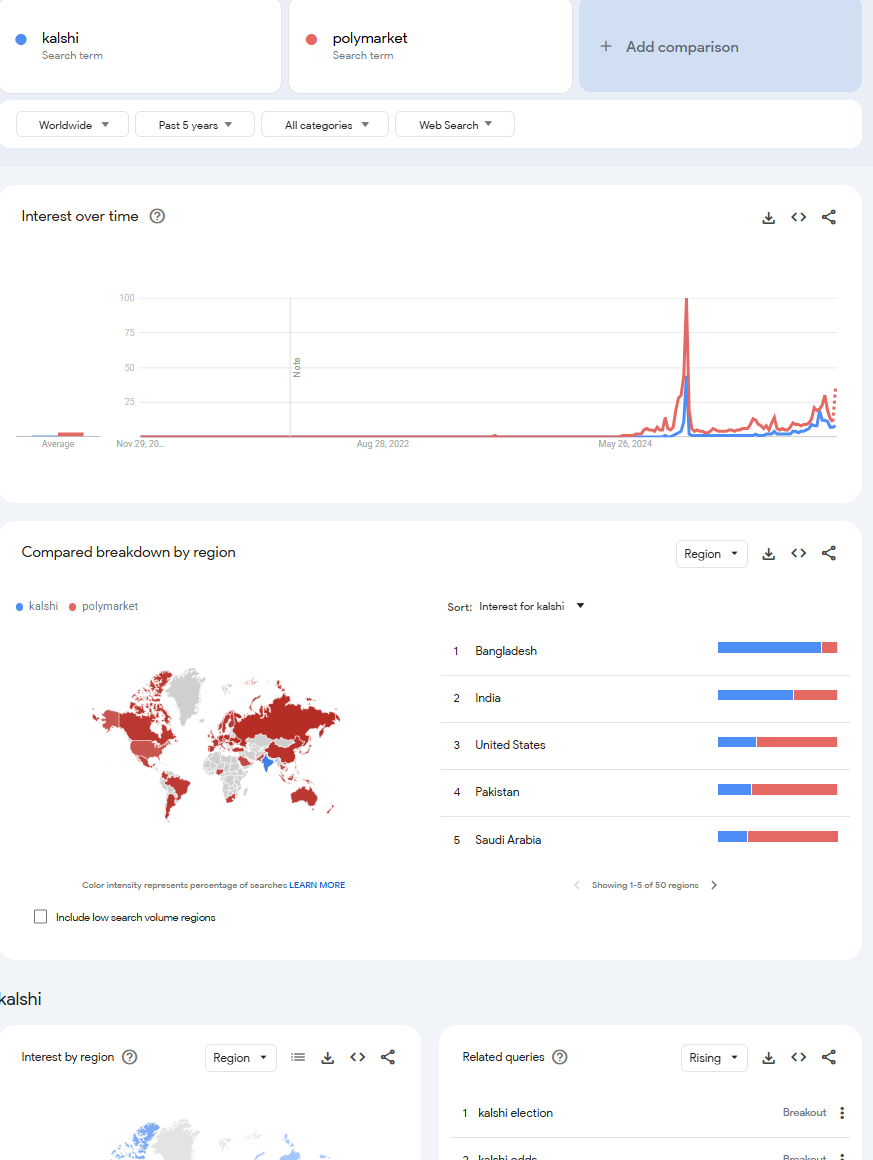Open more options for kalshi election query
Image resolution: width=873 pixels, height=1160 pixels.
click(842, 1113)
